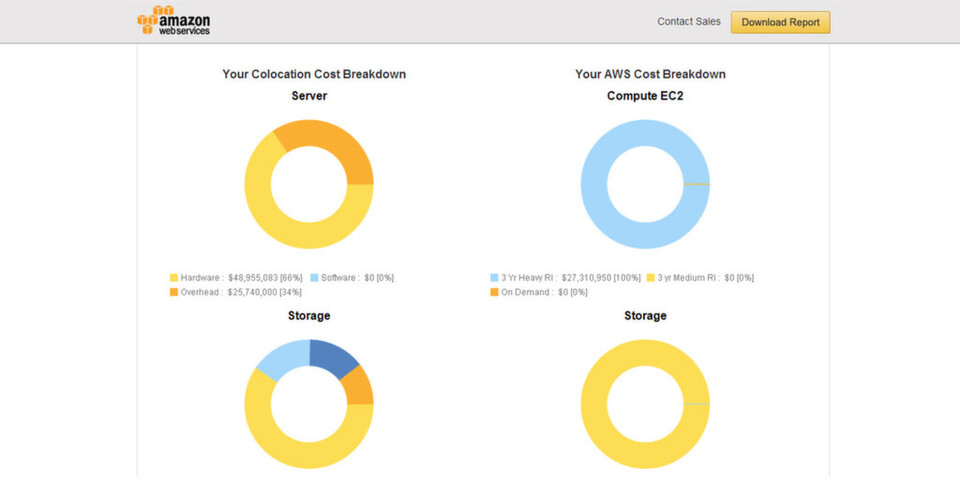This screenshot has width=960, height=480.
Task: Click light blue slice in Colocation Storage donut
Action: pyautogui.click(x=288, y=358)
